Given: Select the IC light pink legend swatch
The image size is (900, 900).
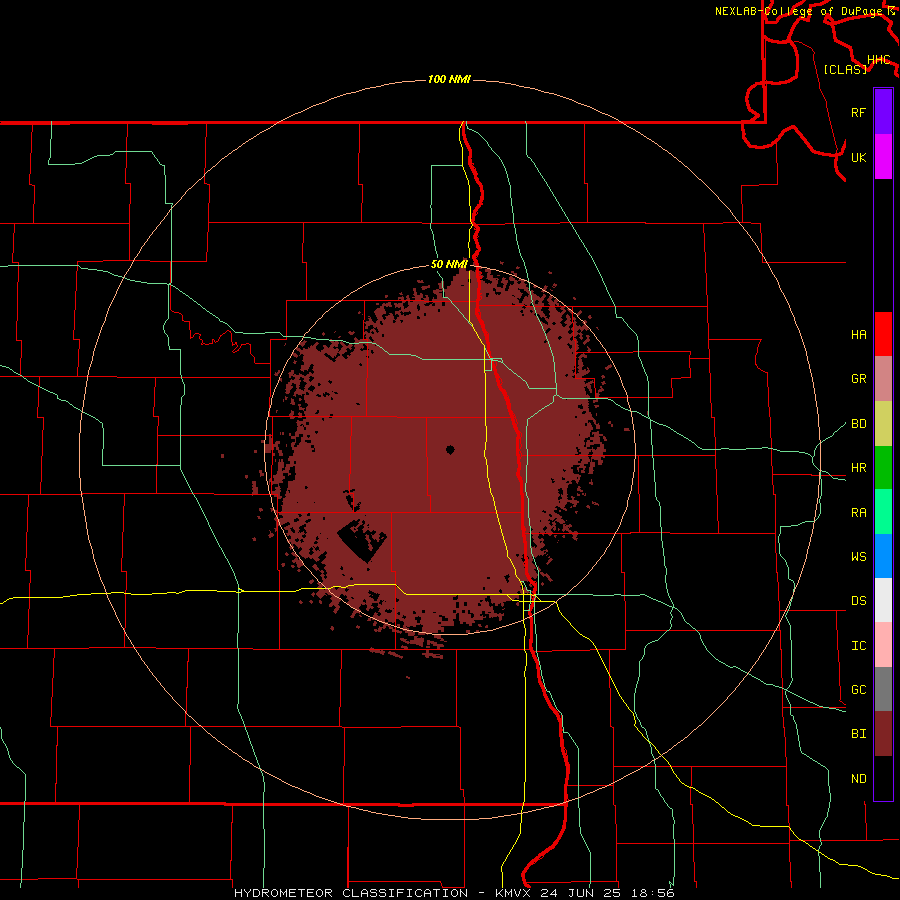Looking at the screenshot, I should pyautogui.click(x=883, y=645).
